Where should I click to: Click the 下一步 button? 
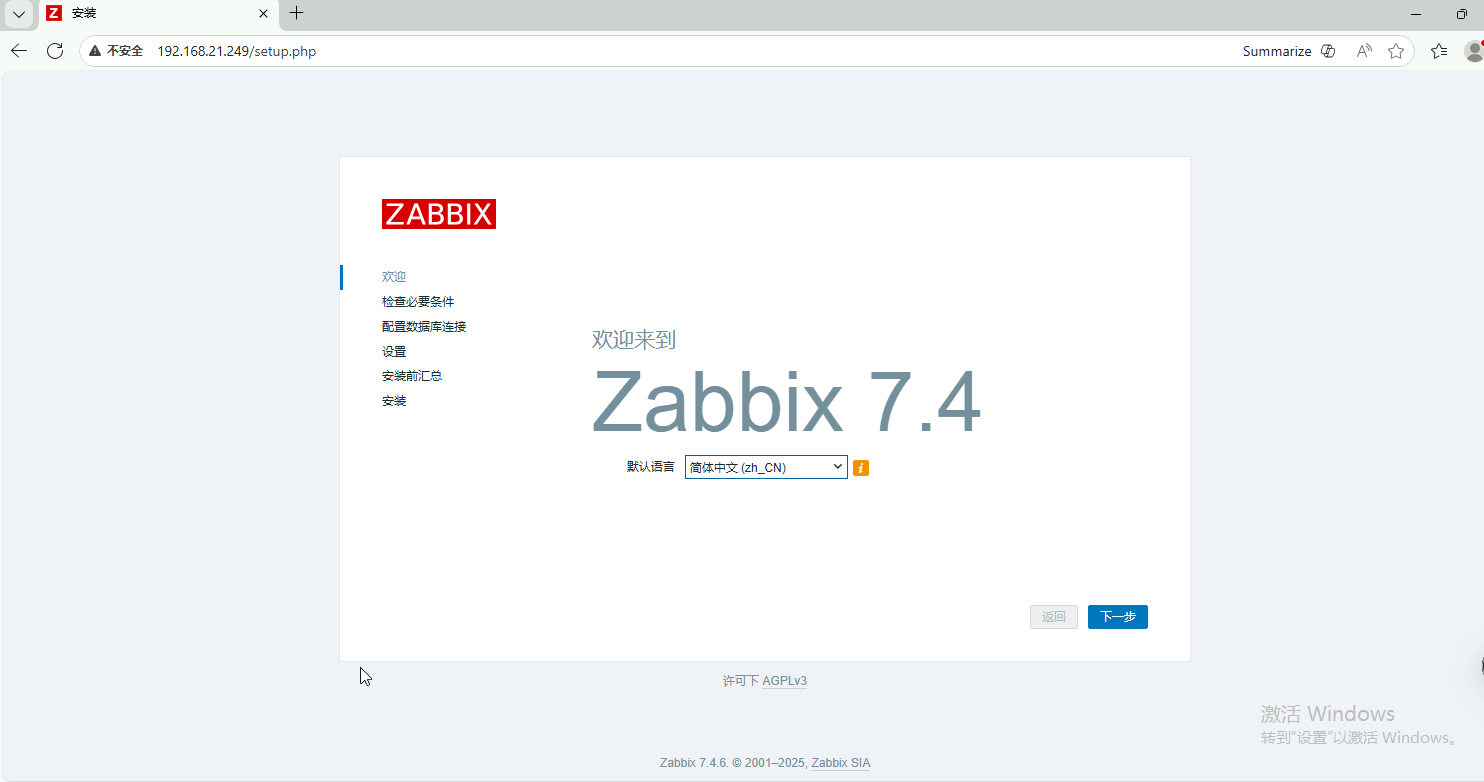(1117, 617)
